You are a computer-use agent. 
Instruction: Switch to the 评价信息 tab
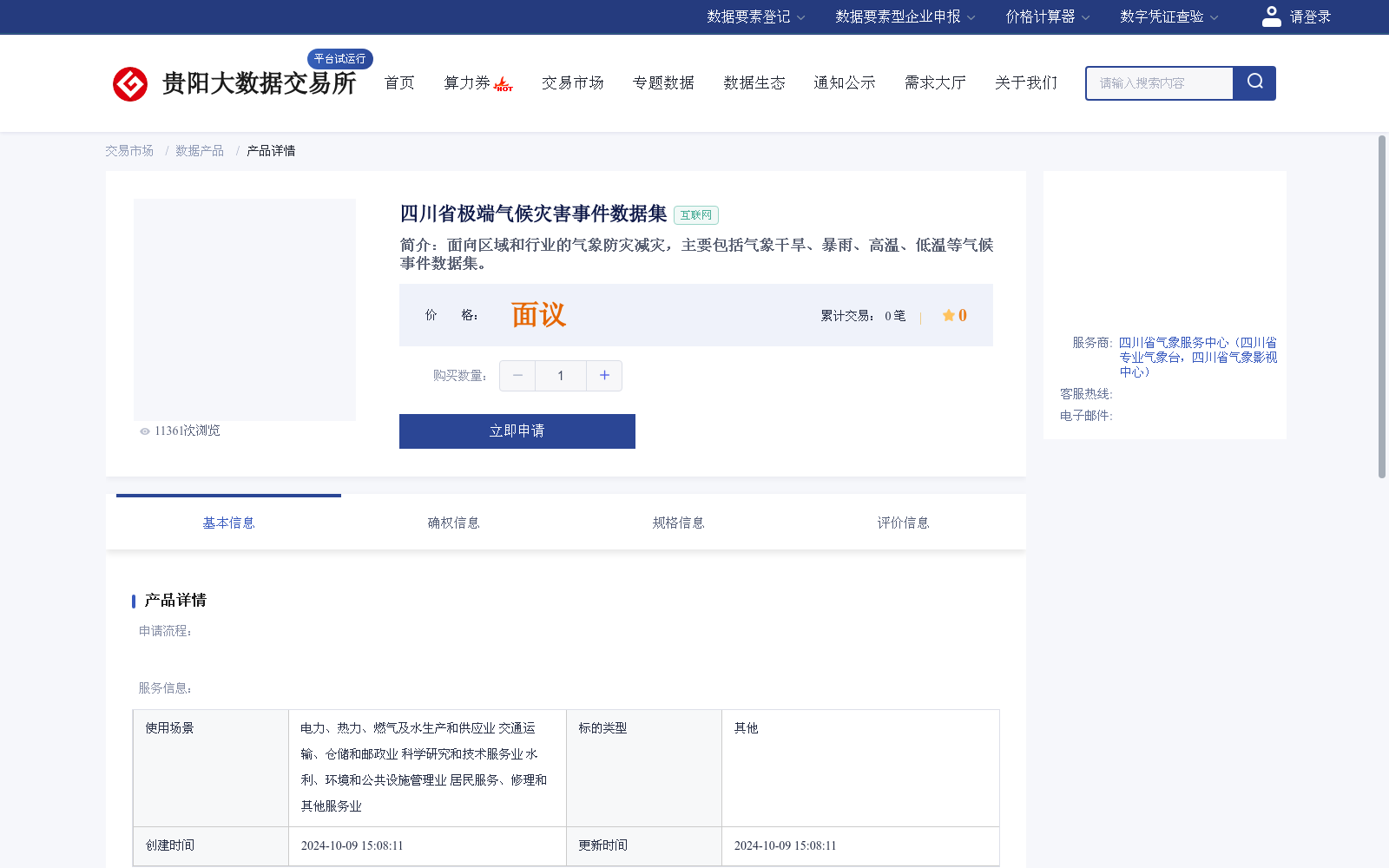[903, 523]
